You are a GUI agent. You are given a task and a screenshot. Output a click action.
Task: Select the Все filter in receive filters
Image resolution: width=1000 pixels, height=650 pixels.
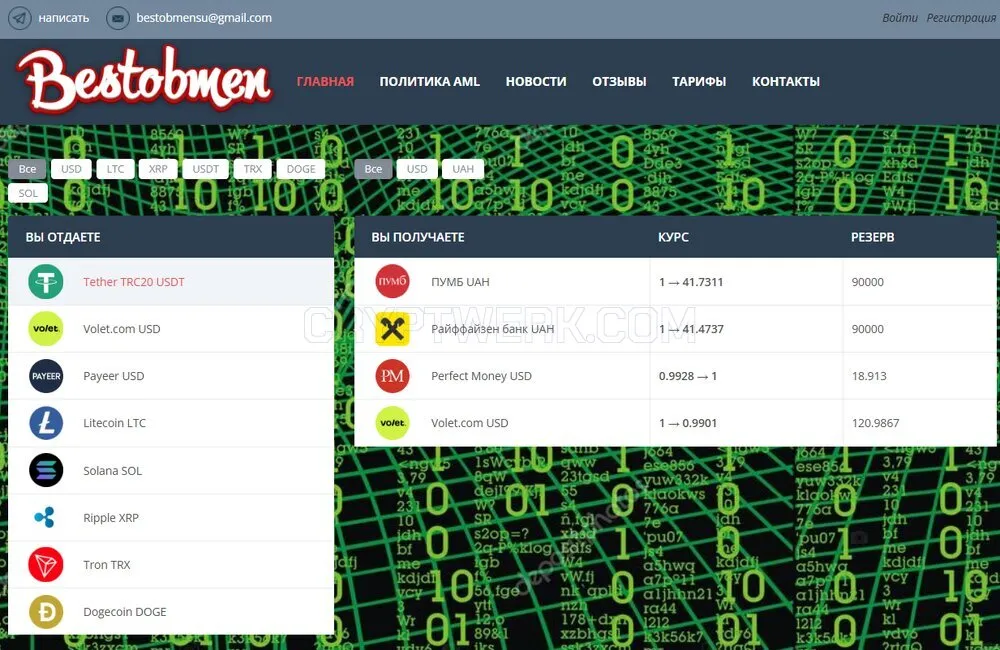373,169
